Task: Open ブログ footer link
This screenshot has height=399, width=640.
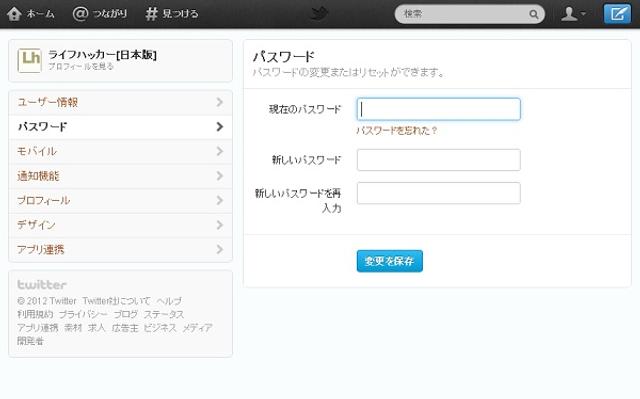Action: (x=126, y=315)
